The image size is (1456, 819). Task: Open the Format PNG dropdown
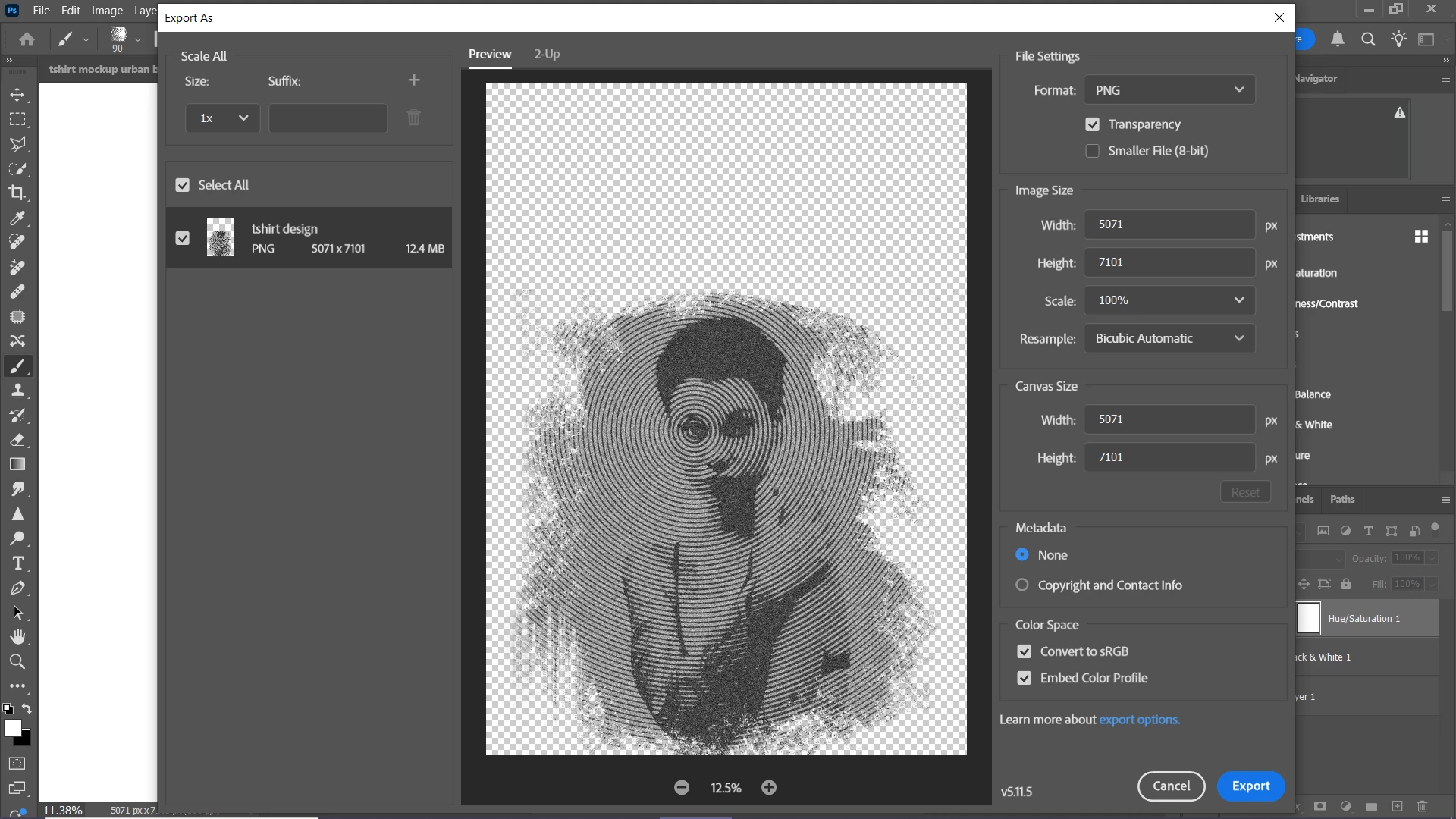click(x=1169, y=90)
